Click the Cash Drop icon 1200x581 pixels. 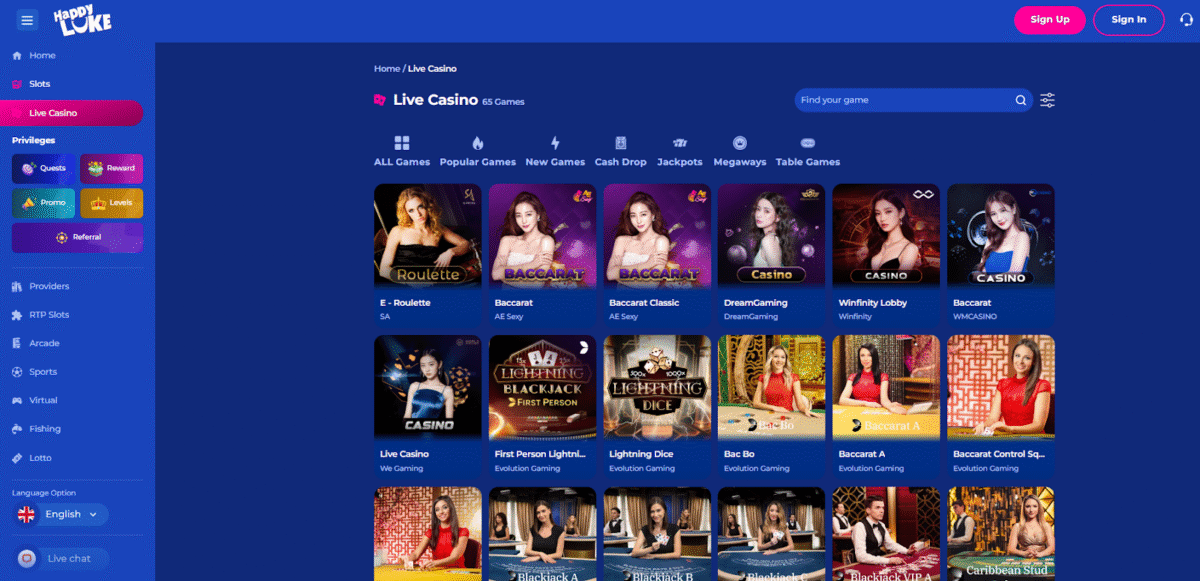[x=621, y=143]
